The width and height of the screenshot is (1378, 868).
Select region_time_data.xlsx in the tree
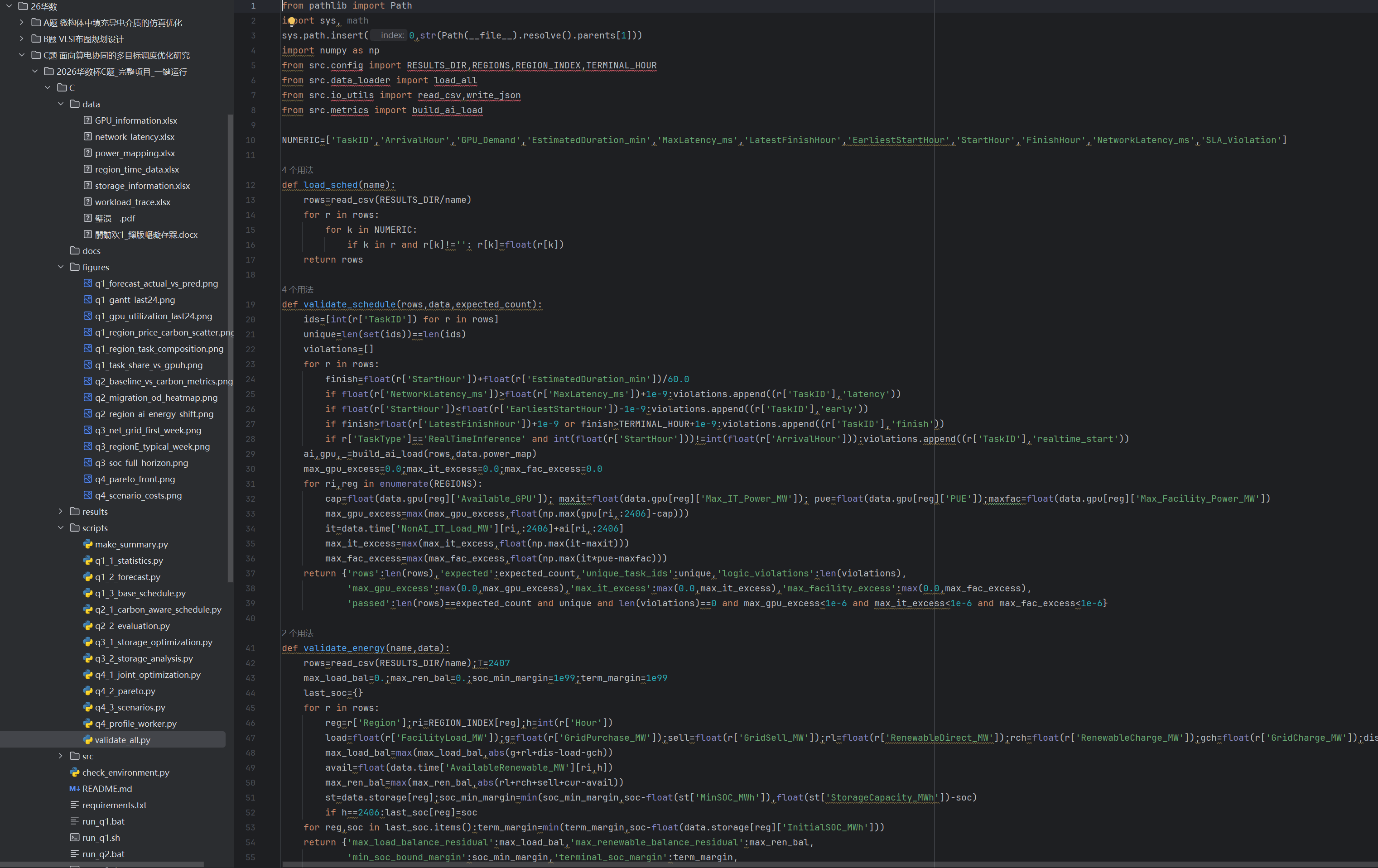[137, 169]
